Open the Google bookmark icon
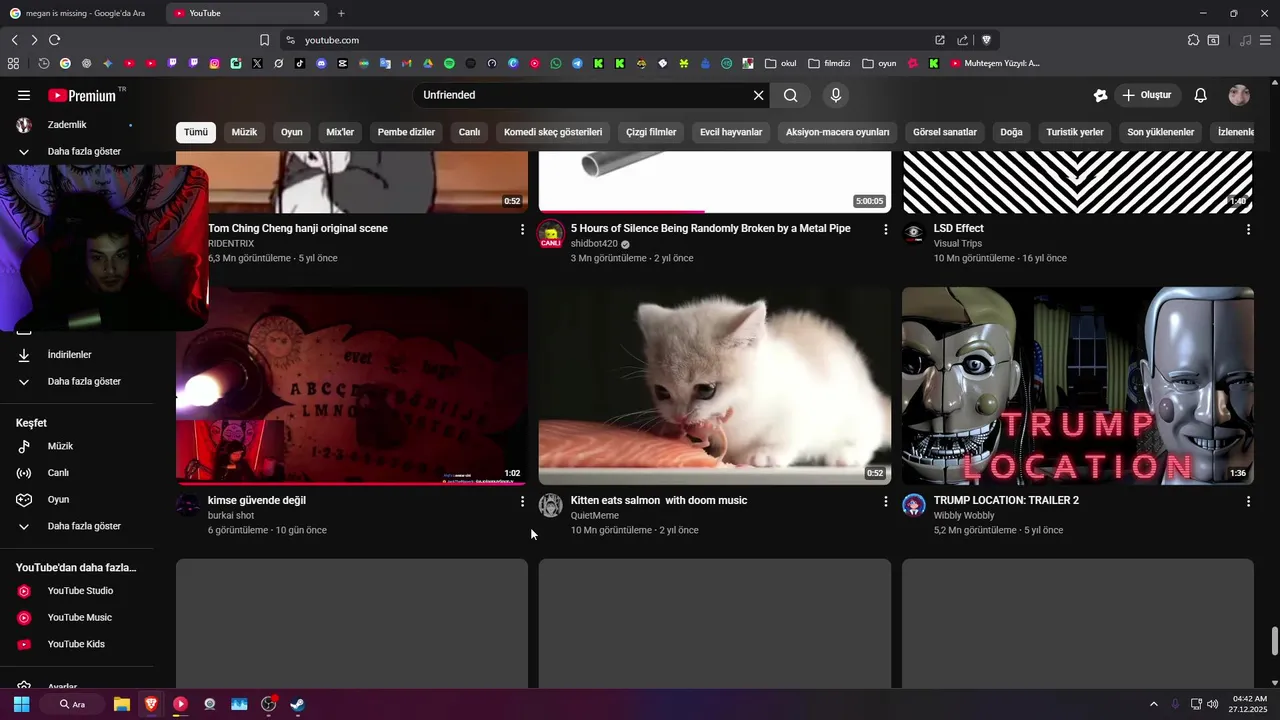Viewport: 1280px width, 720px height. click(65, 63)
